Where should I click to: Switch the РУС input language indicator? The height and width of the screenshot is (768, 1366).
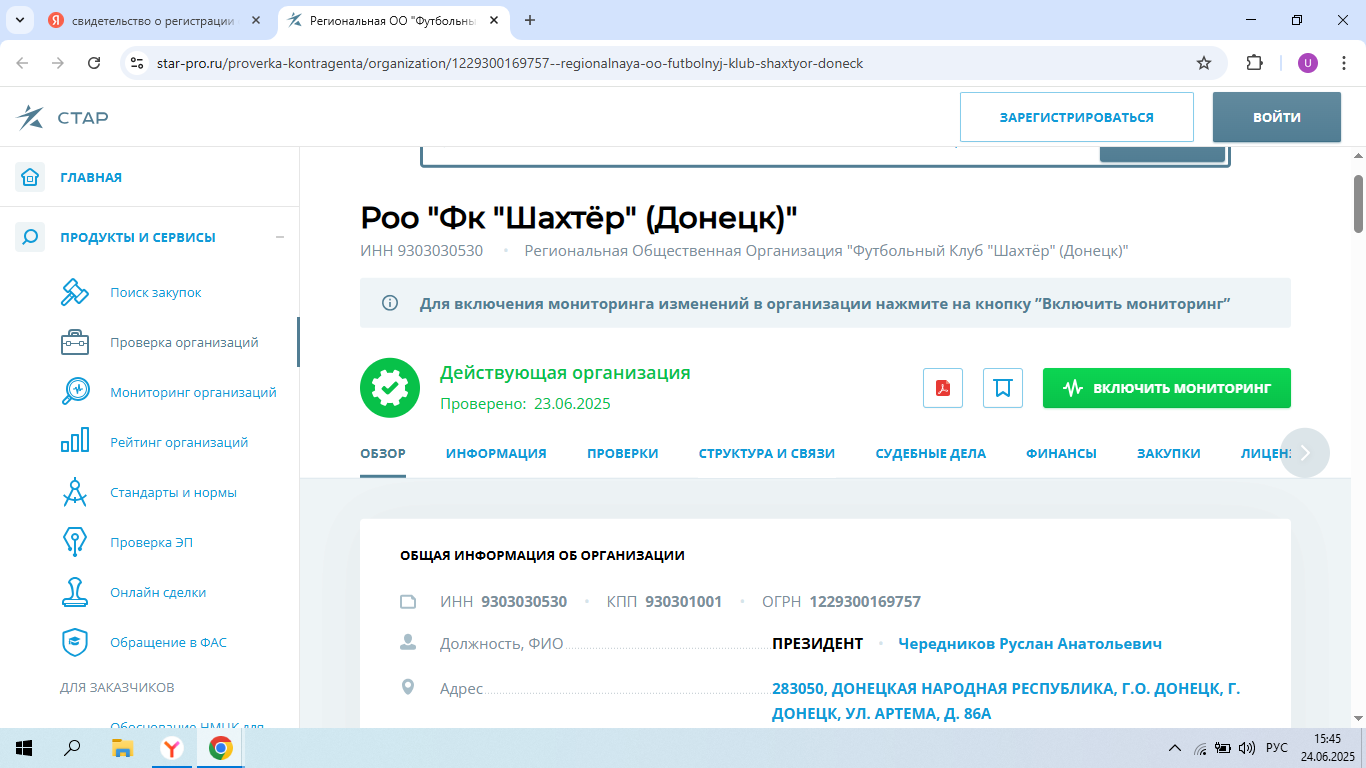tap(1277, 747)
